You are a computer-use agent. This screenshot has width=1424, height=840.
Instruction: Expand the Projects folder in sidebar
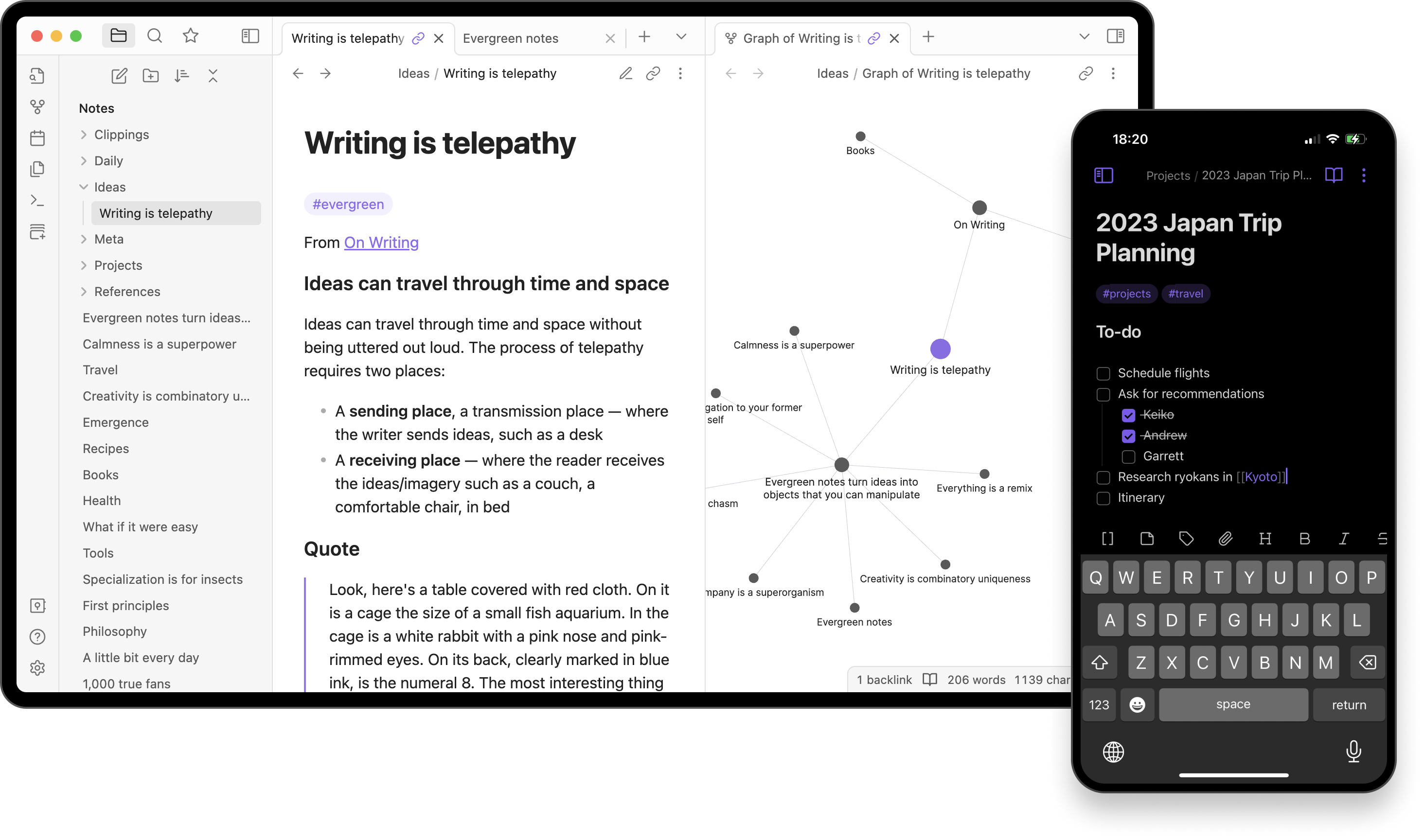(x=84, y=264)
